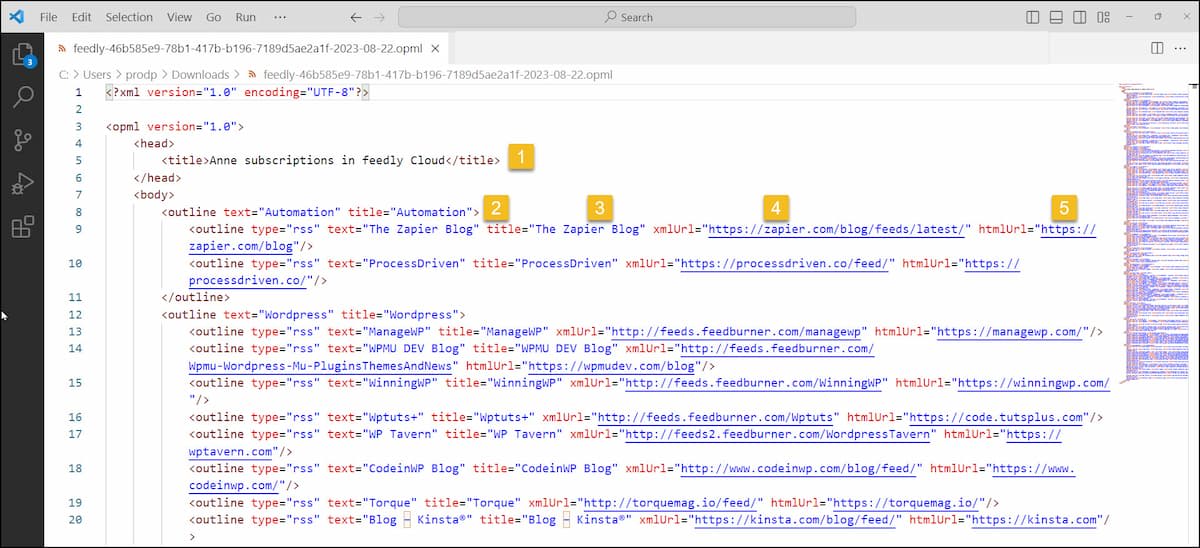
Task: Open the View menu
Action: pyautogui.click(x=179, y=17)
